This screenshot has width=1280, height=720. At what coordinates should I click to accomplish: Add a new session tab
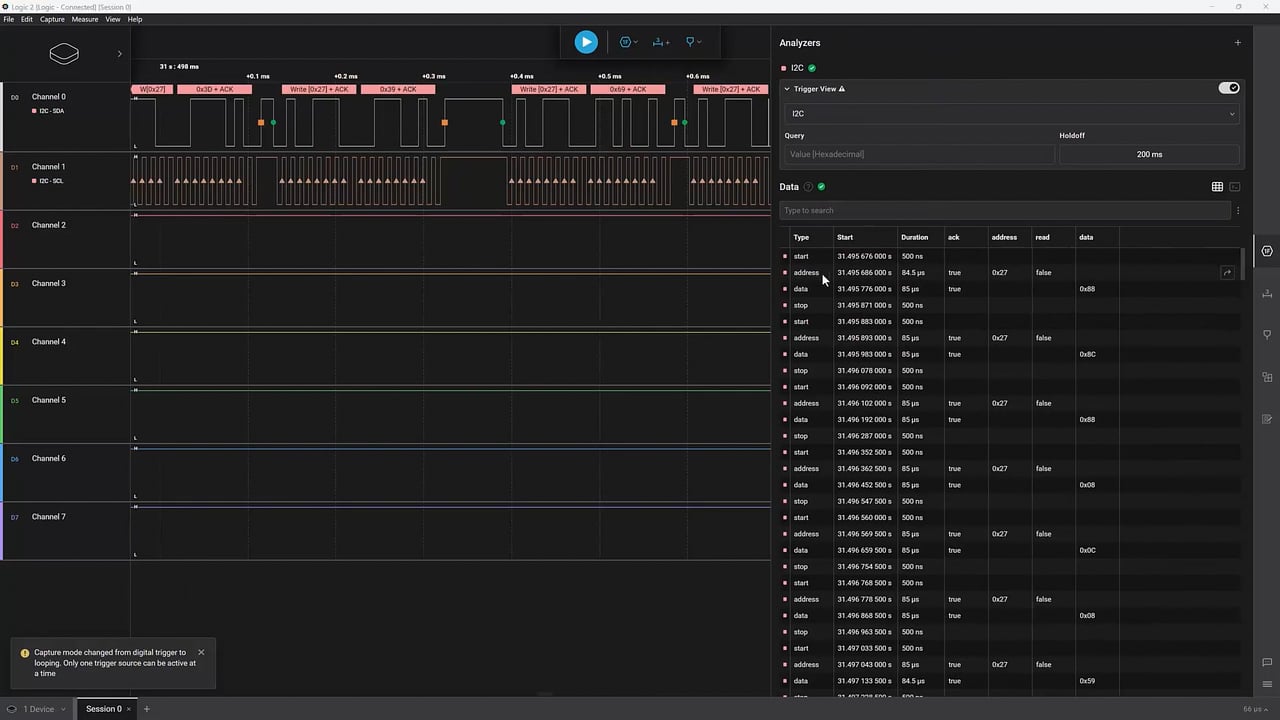pyautogui.click(x=147, y=709)
